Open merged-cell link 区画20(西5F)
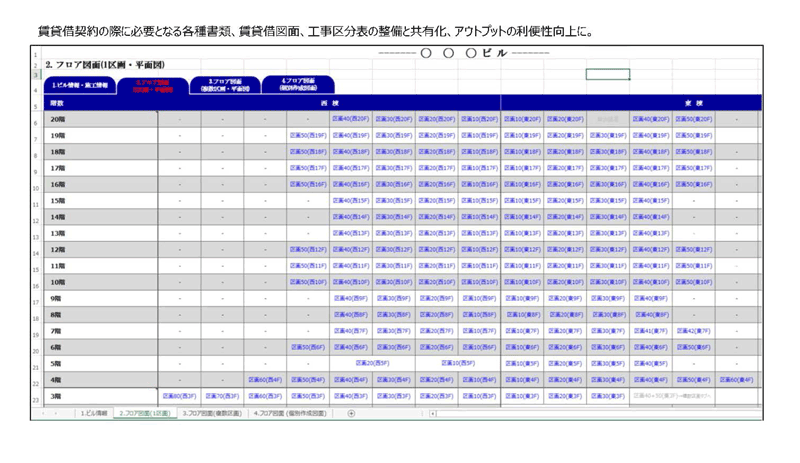The height and width of the screenshot is (463, 800). 372,363
